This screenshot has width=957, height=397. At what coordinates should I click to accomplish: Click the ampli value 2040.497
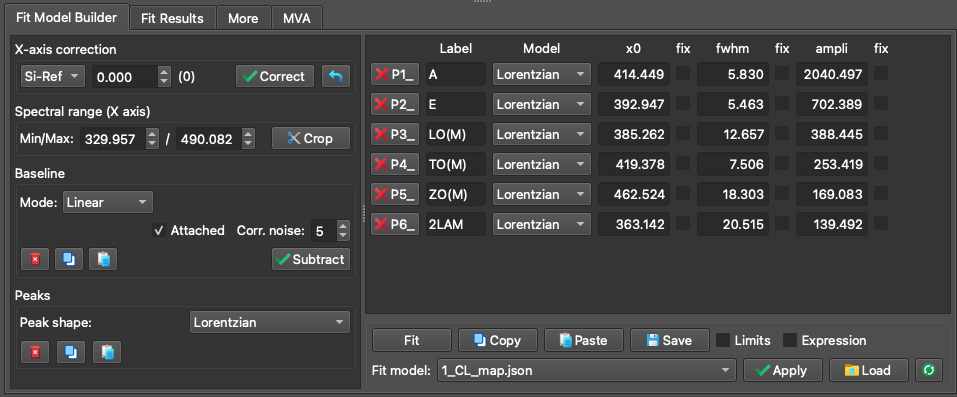[832, 75]
